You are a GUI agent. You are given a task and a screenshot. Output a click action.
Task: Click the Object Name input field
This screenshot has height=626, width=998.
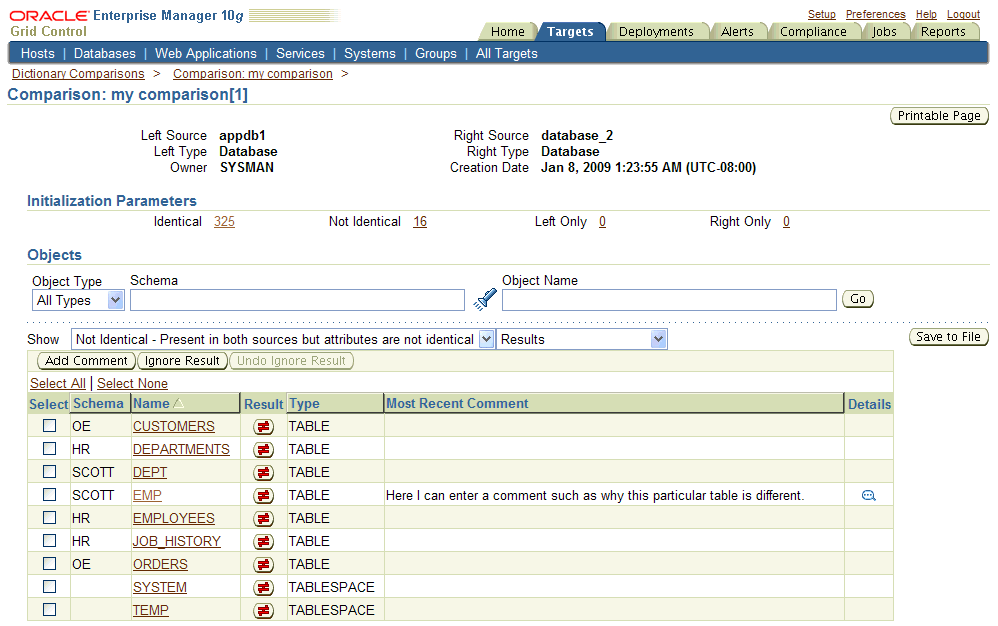point(669,300)
